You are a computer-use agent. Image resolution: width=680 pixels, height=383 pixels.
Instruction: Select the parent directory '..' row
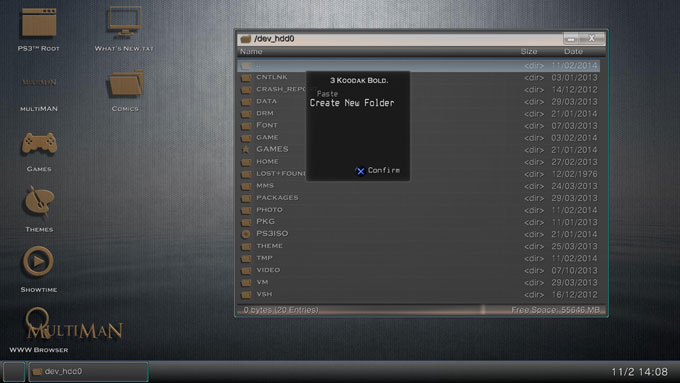pyautogui.click(x=418, y=65)
